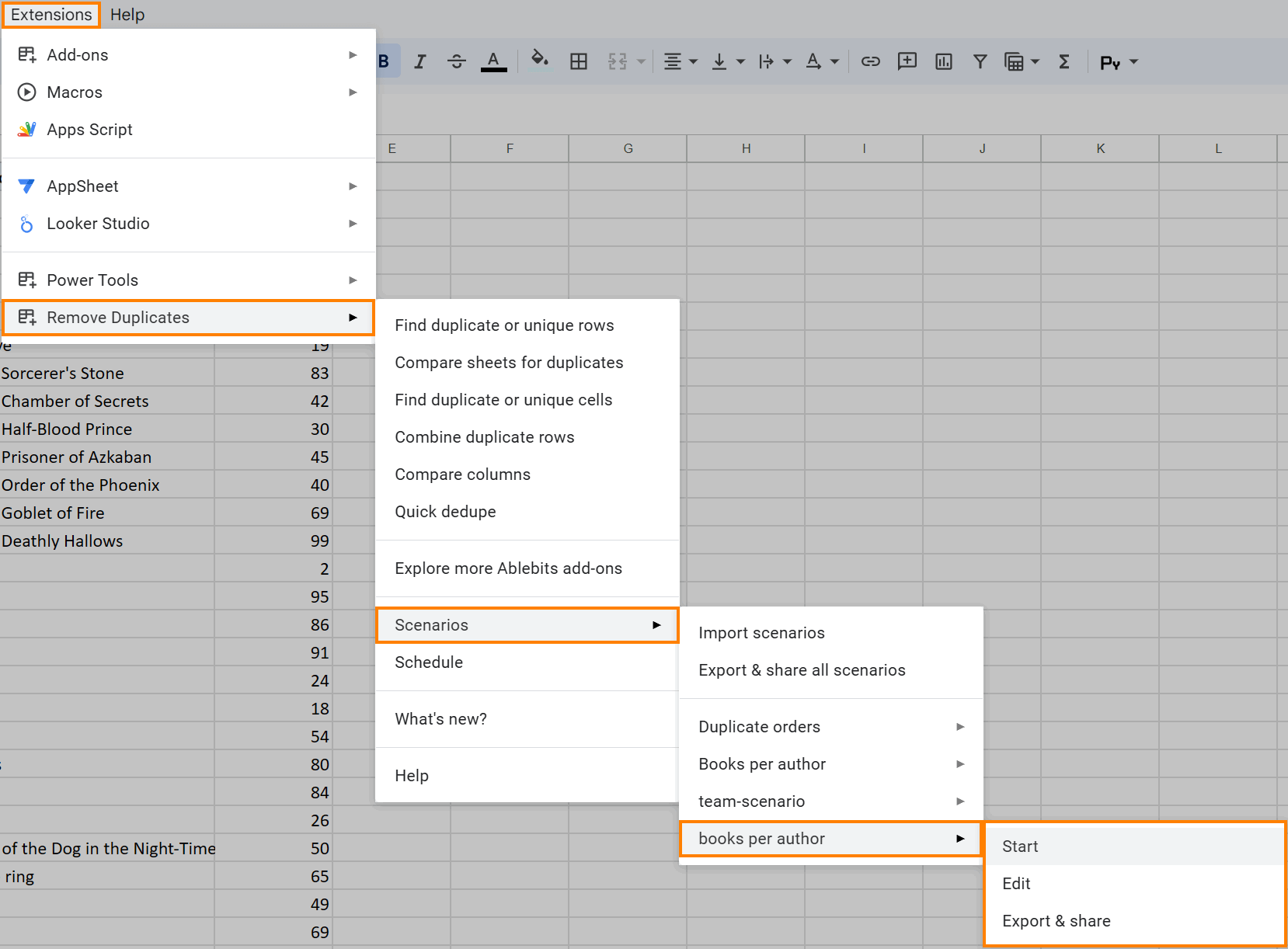Expand the Duplicate orders scenario
This screenshot has height=949, width=1288.
tap(831, 727)
